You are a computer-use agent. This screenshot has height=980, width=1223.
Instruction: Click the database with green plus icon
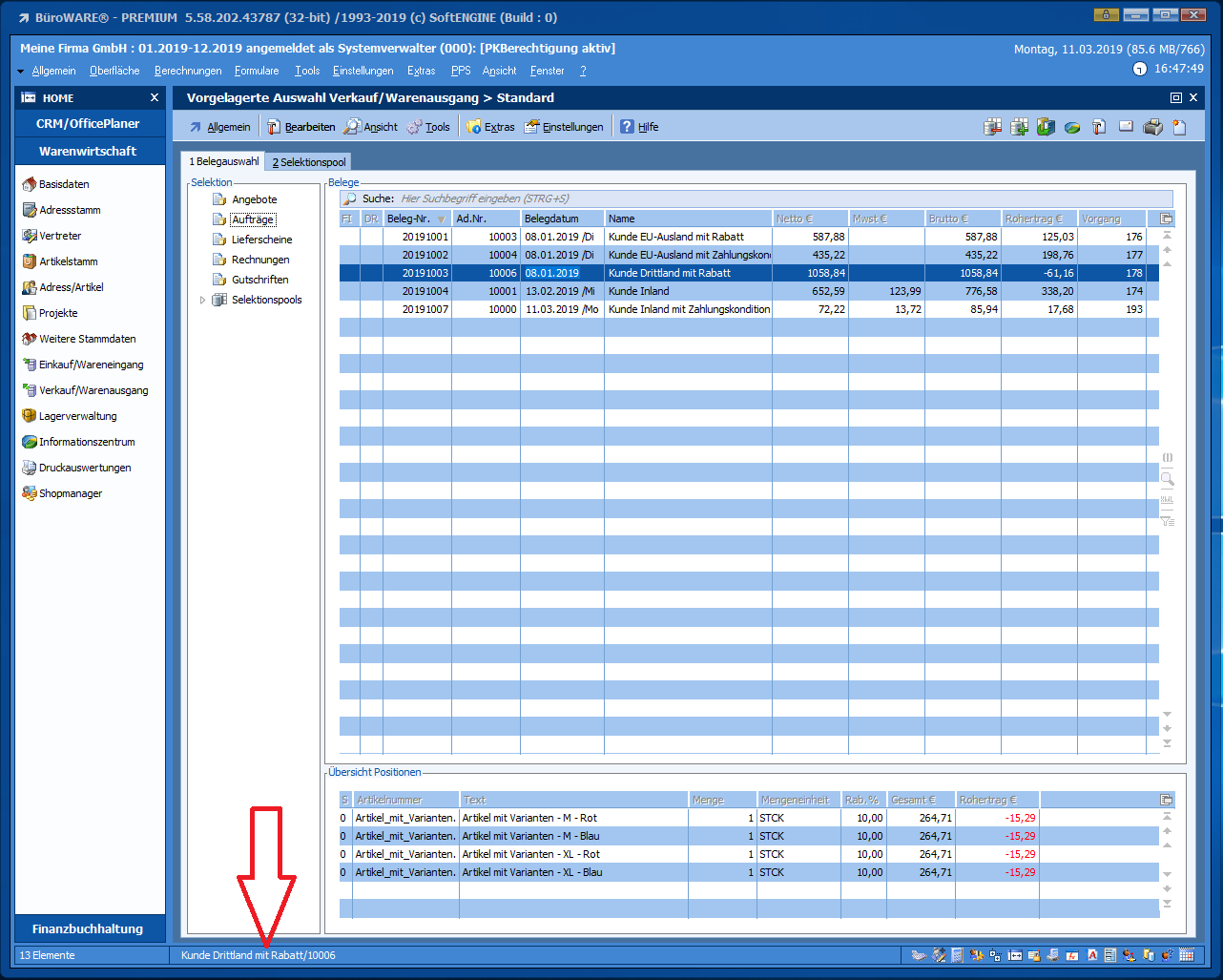pos(1020,127)
